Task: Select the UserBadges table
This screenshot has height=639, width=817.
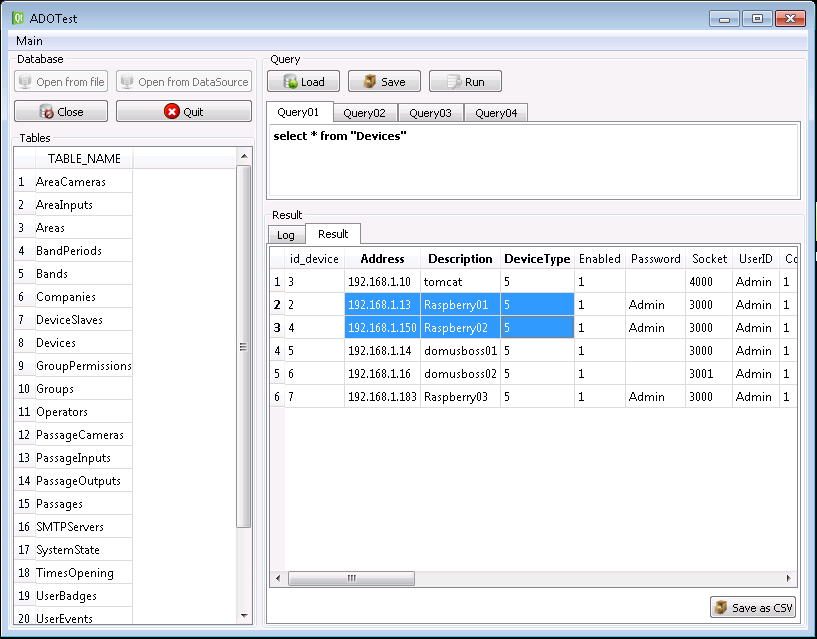Action: tap(83, 596)
